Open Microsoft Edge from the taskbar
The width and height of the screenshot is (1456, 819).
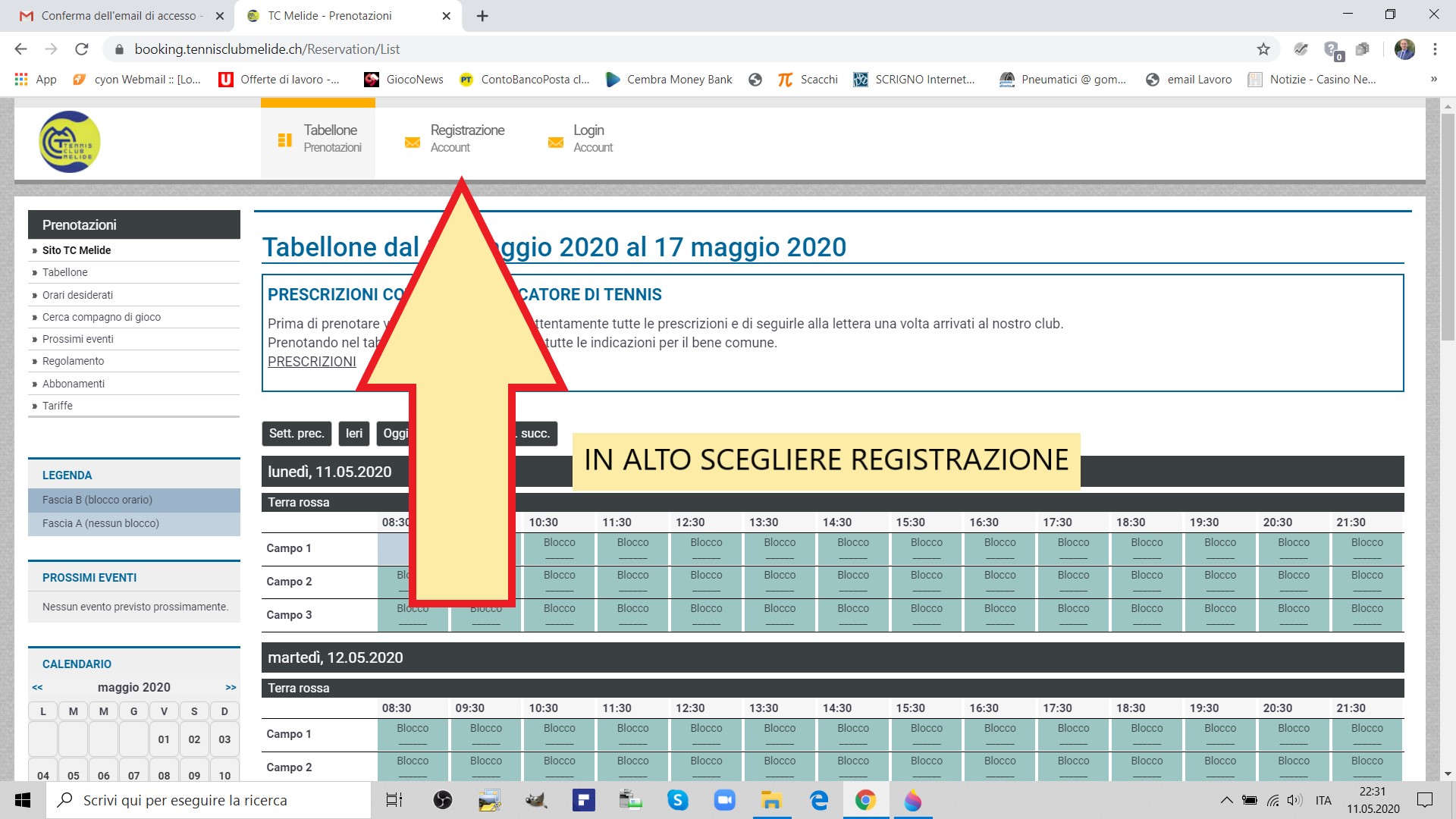coord(819,800)
